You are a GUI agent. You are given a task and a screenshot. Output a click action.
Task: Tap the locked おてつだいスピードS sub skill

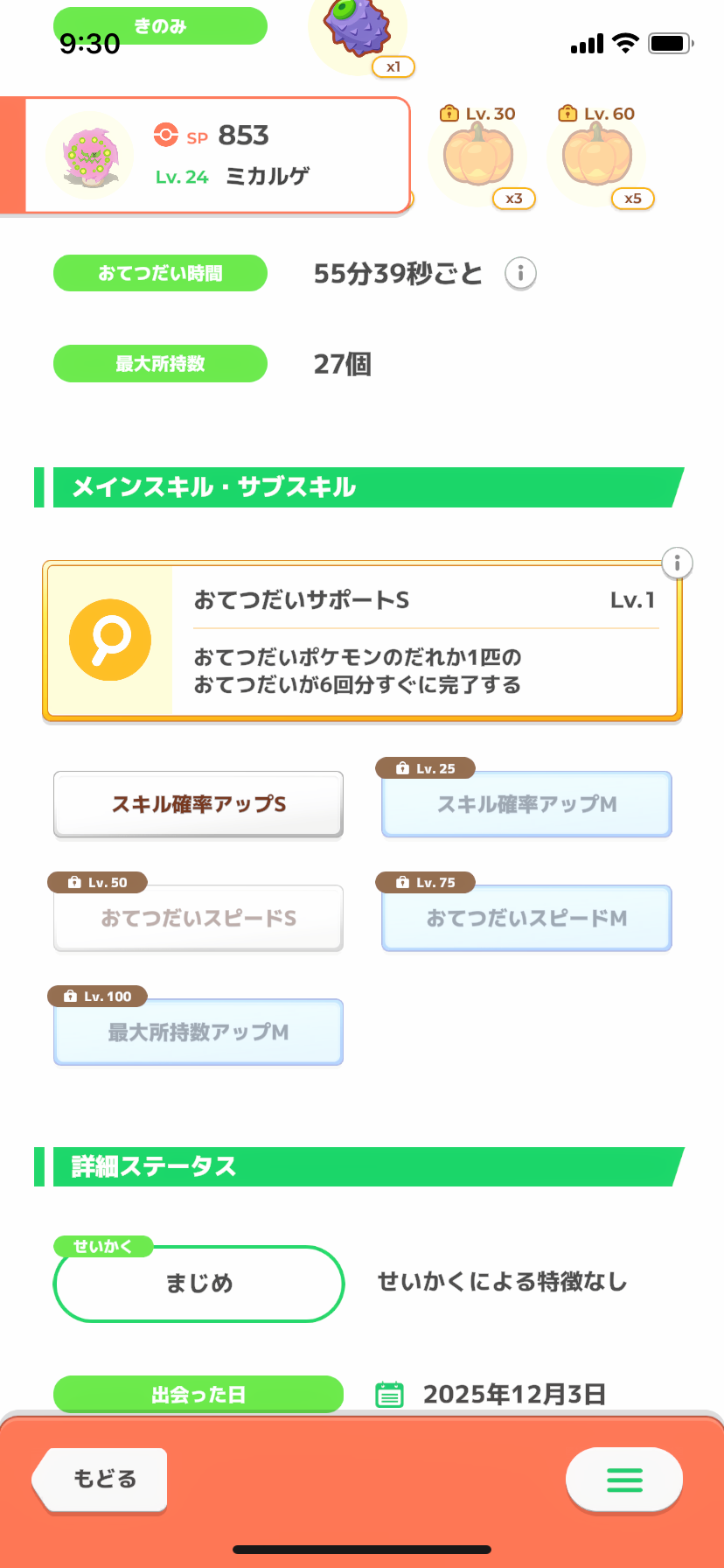pyautogui.click(x=198, y=918)
